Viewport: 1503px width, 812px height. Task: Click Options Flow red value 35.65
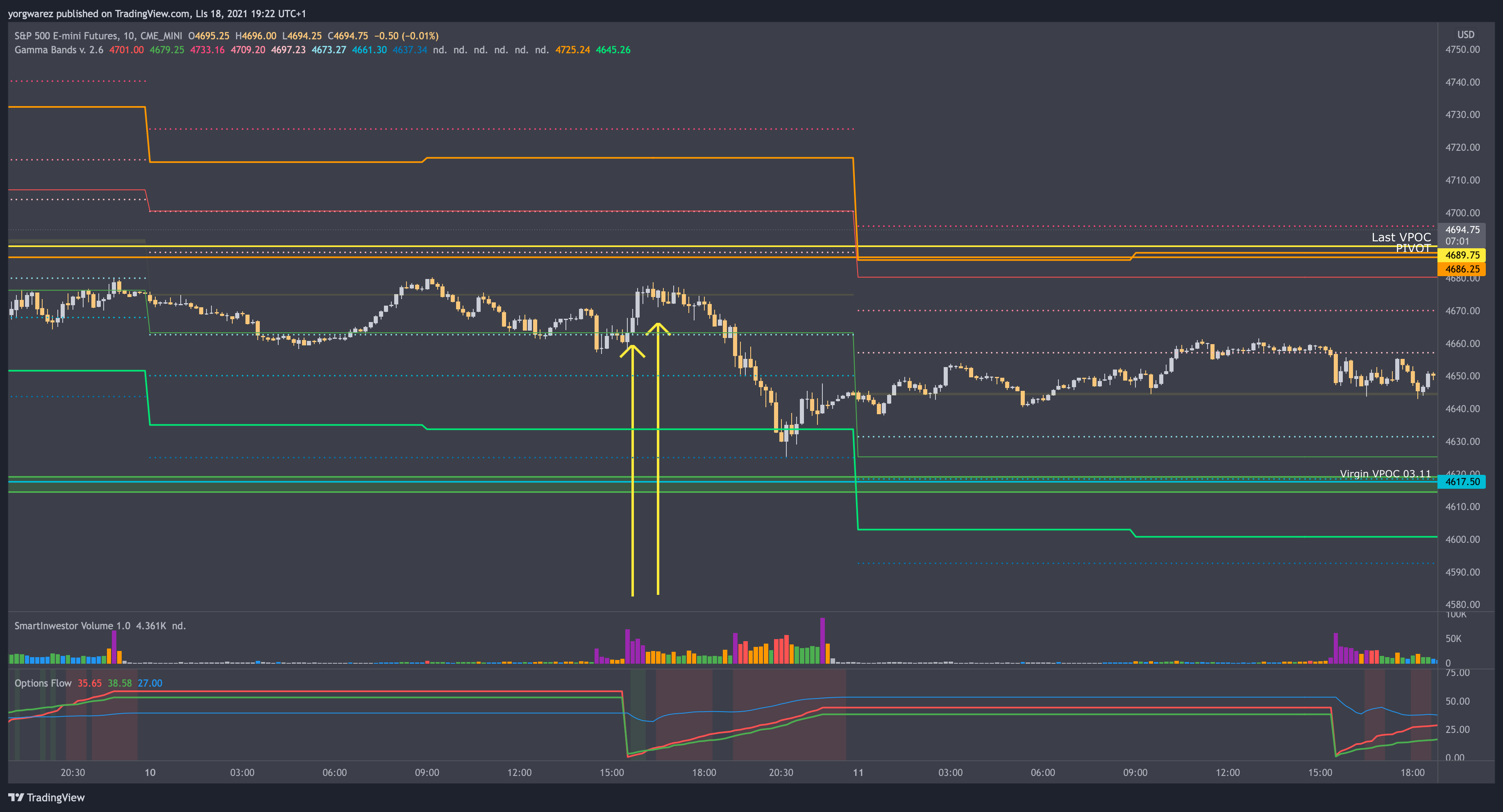pyautogui.click(x=89, y=683)
